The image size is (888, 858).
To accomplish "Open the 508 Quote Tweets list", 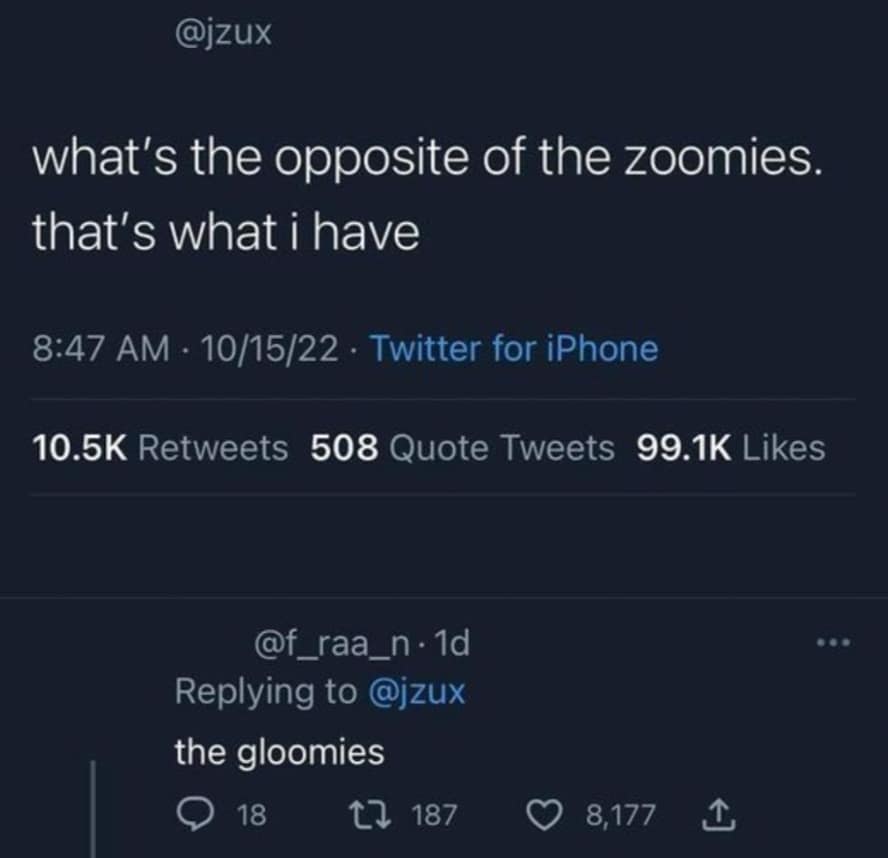I will pos(463,448).
